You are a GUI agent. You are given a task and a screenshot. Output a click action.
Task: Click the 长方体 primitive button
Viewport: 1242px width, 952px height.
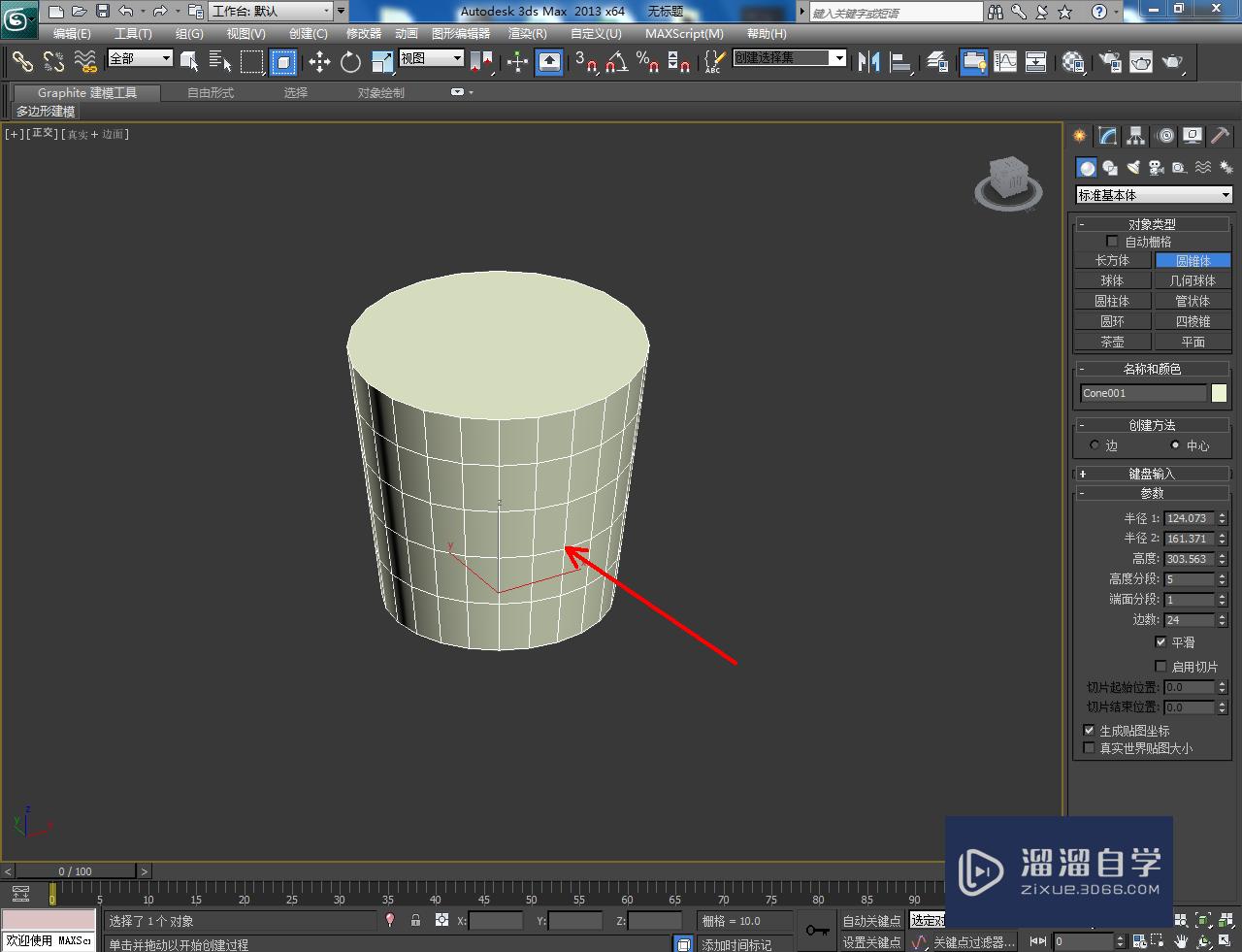pos(1113,260)
